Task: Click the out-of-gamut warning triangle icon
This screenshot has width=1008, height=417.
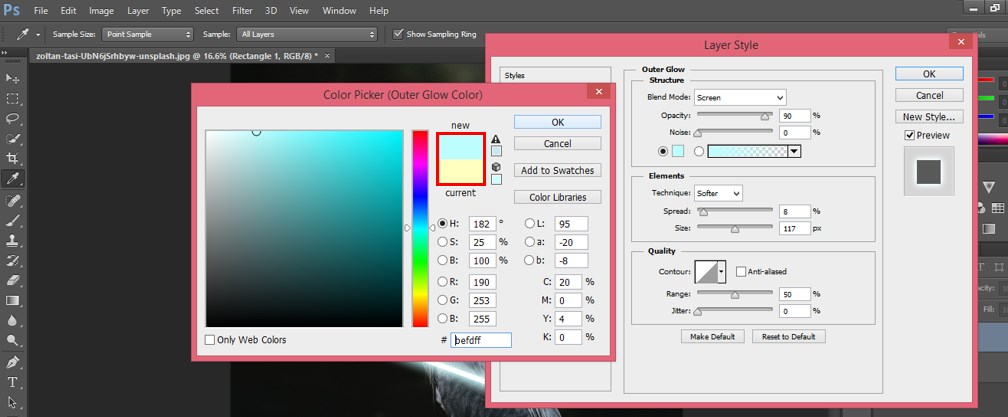Action: pos(496,139)
